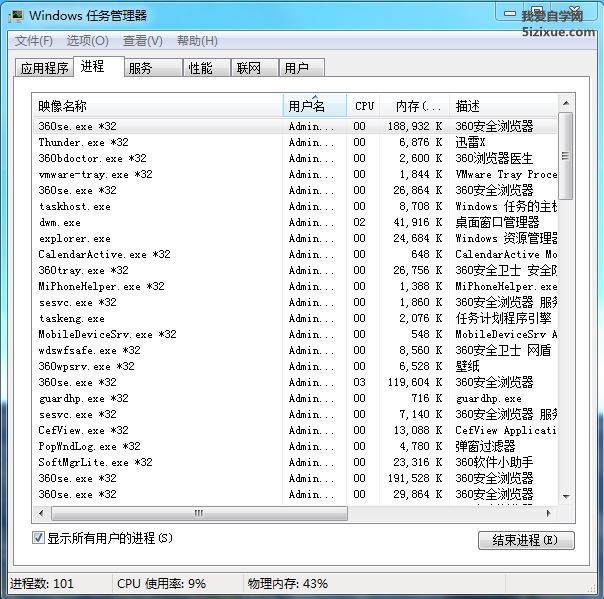Viewport: 604px width, 599px height.
Task: Select the CefView.exe *32 process
Action: pyautogui.click(x=295, y=430)
